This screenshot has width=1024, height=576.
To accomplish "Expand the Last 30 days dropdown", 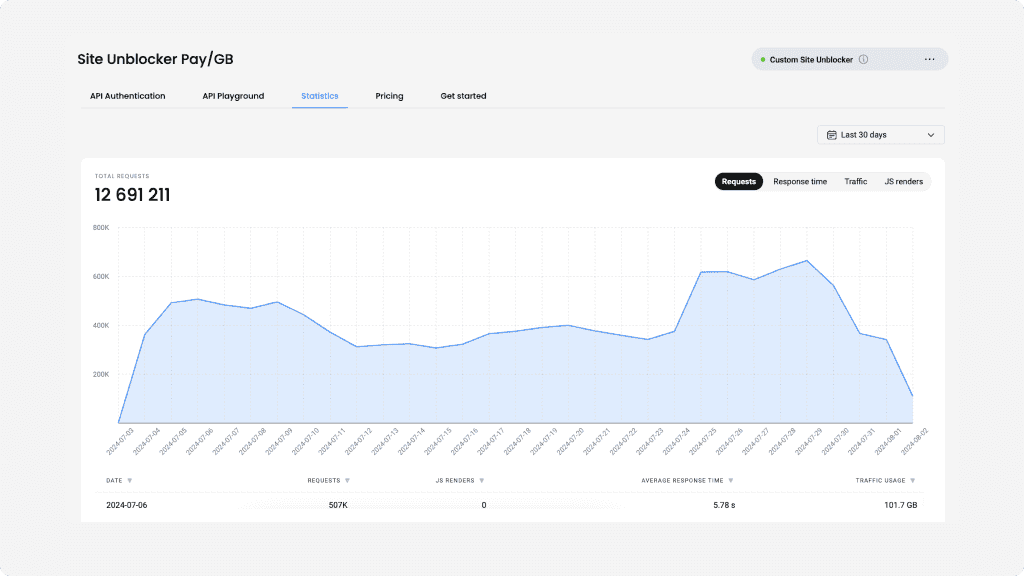I will [931, 135].
